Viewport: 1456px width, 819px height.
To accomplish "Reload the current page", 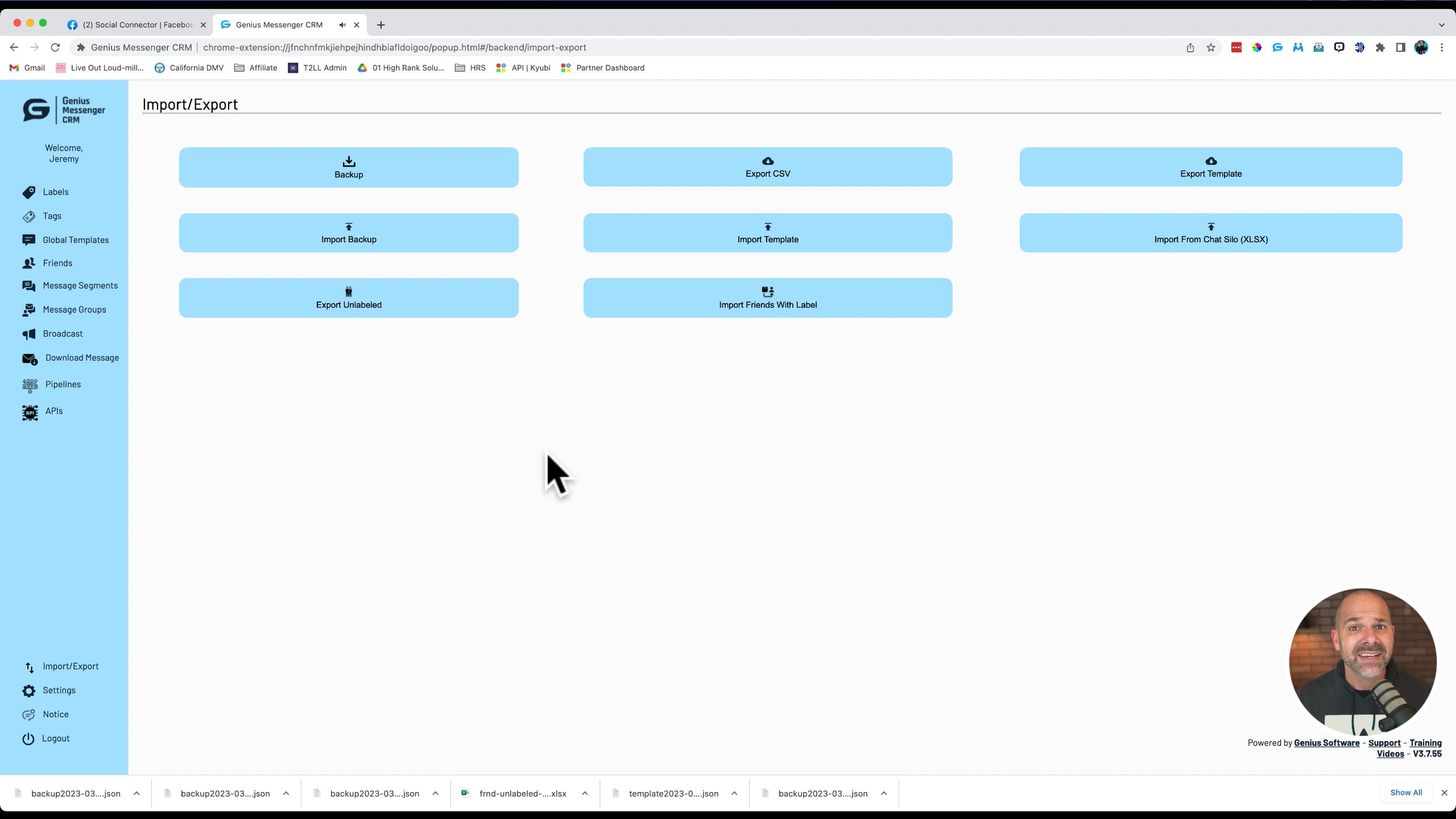I will [x=55, y=47].
